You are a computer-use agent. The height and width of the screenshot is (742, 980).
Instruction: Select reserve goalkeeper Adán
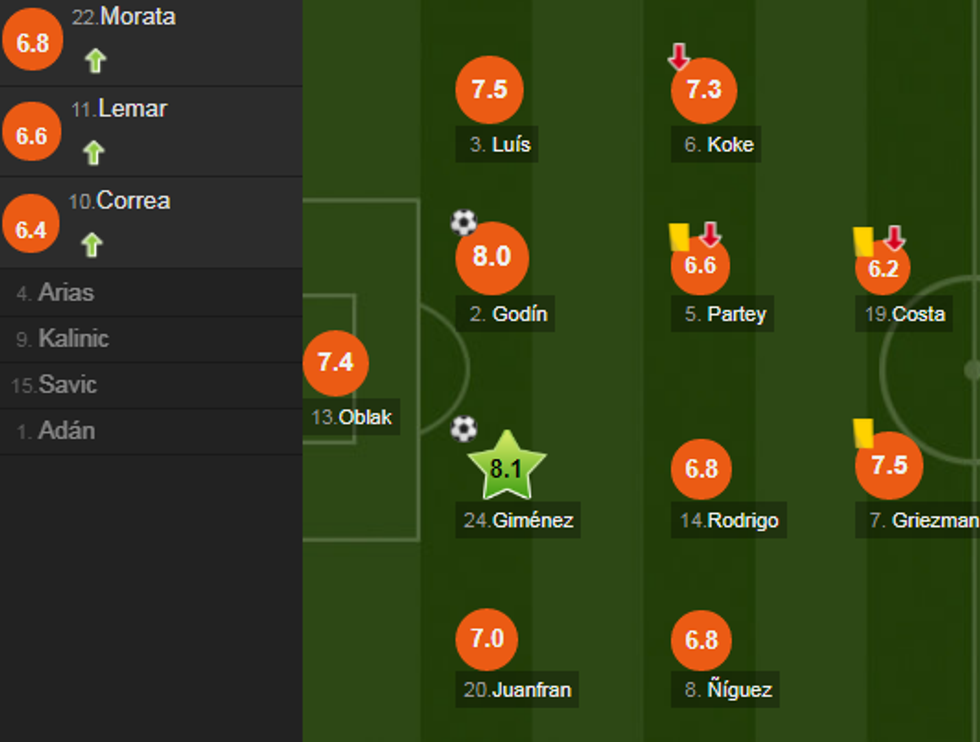coord(66,431)
